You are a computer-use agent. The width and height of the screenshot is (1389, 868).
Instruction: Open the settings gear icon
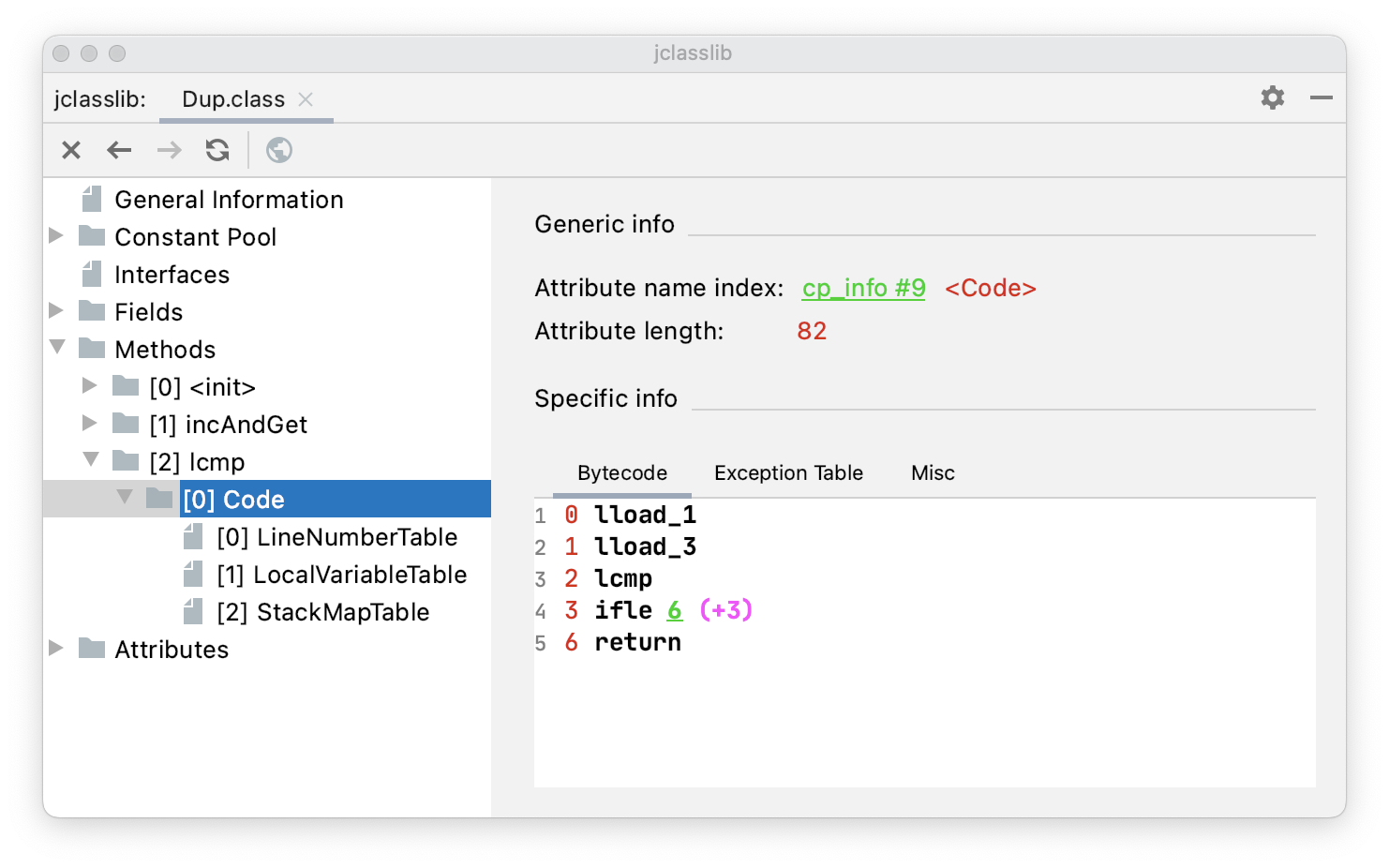[x=1272, y=97]
